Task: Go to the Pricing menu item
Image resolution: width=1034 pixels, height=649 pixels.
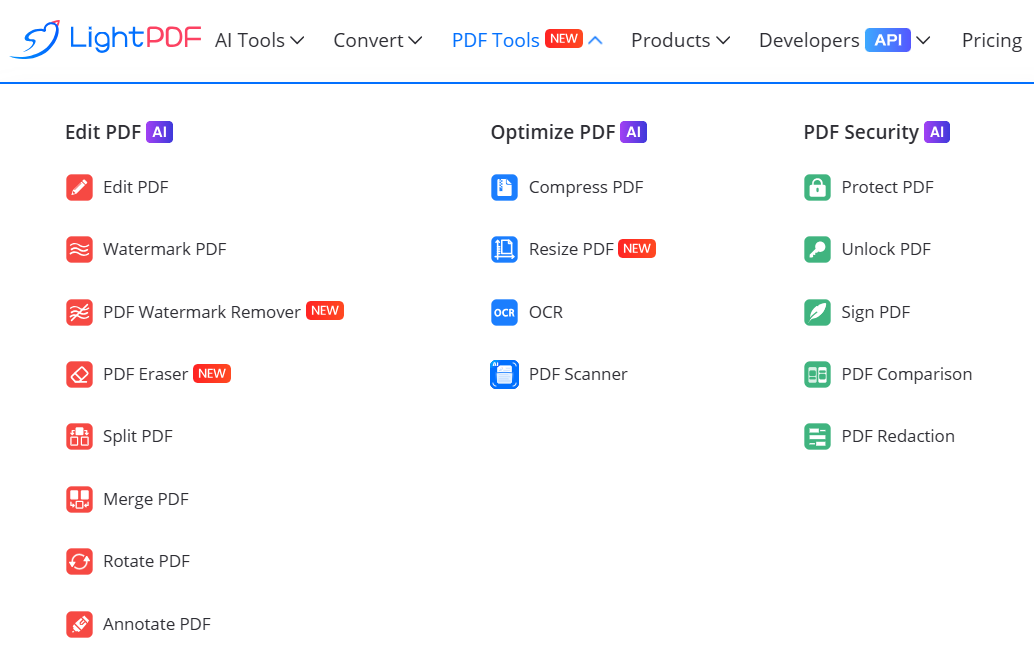Action: coord(991,40)
